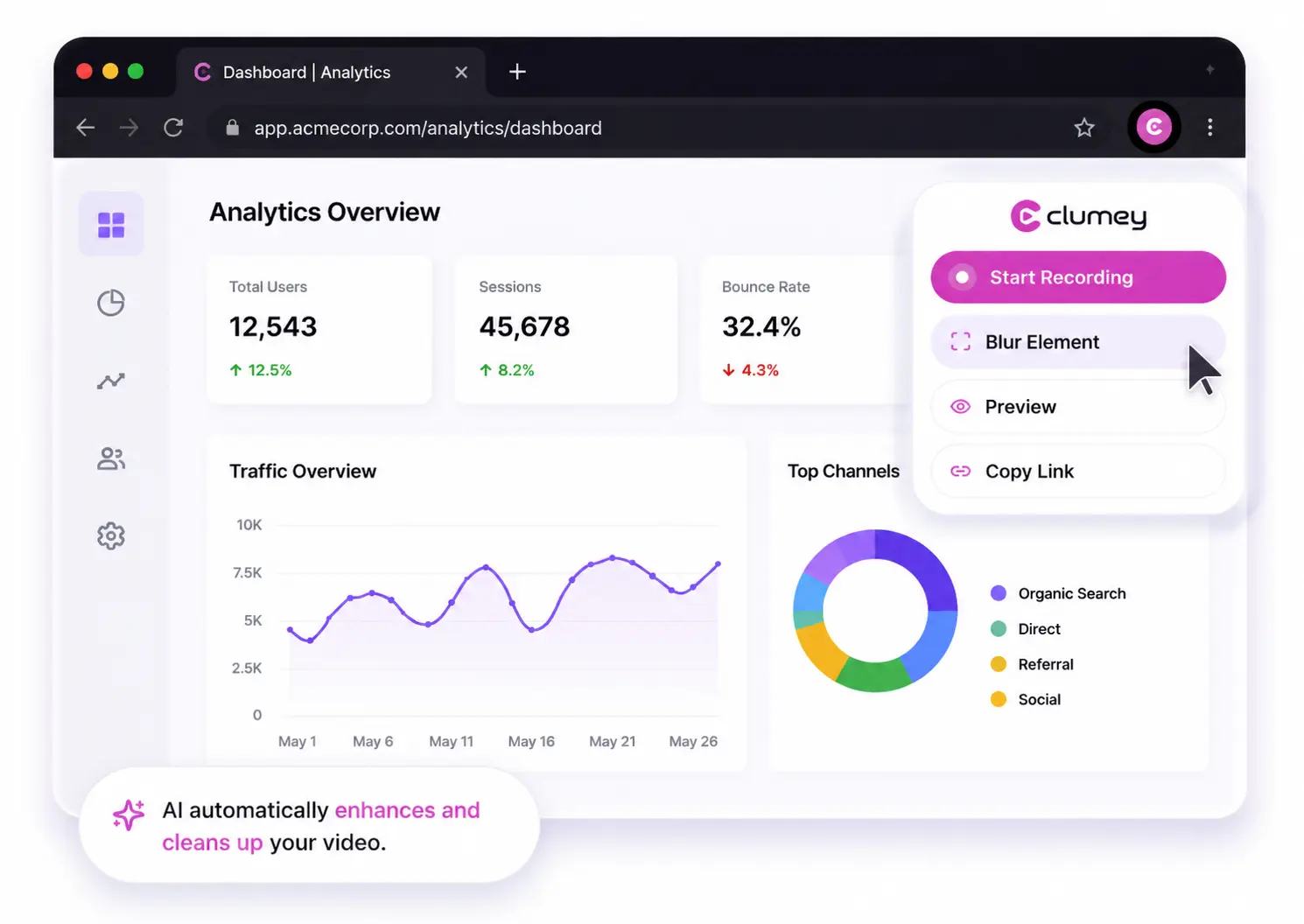
Task: Click the lock icon in address bar
Action: tap(232, 128)
